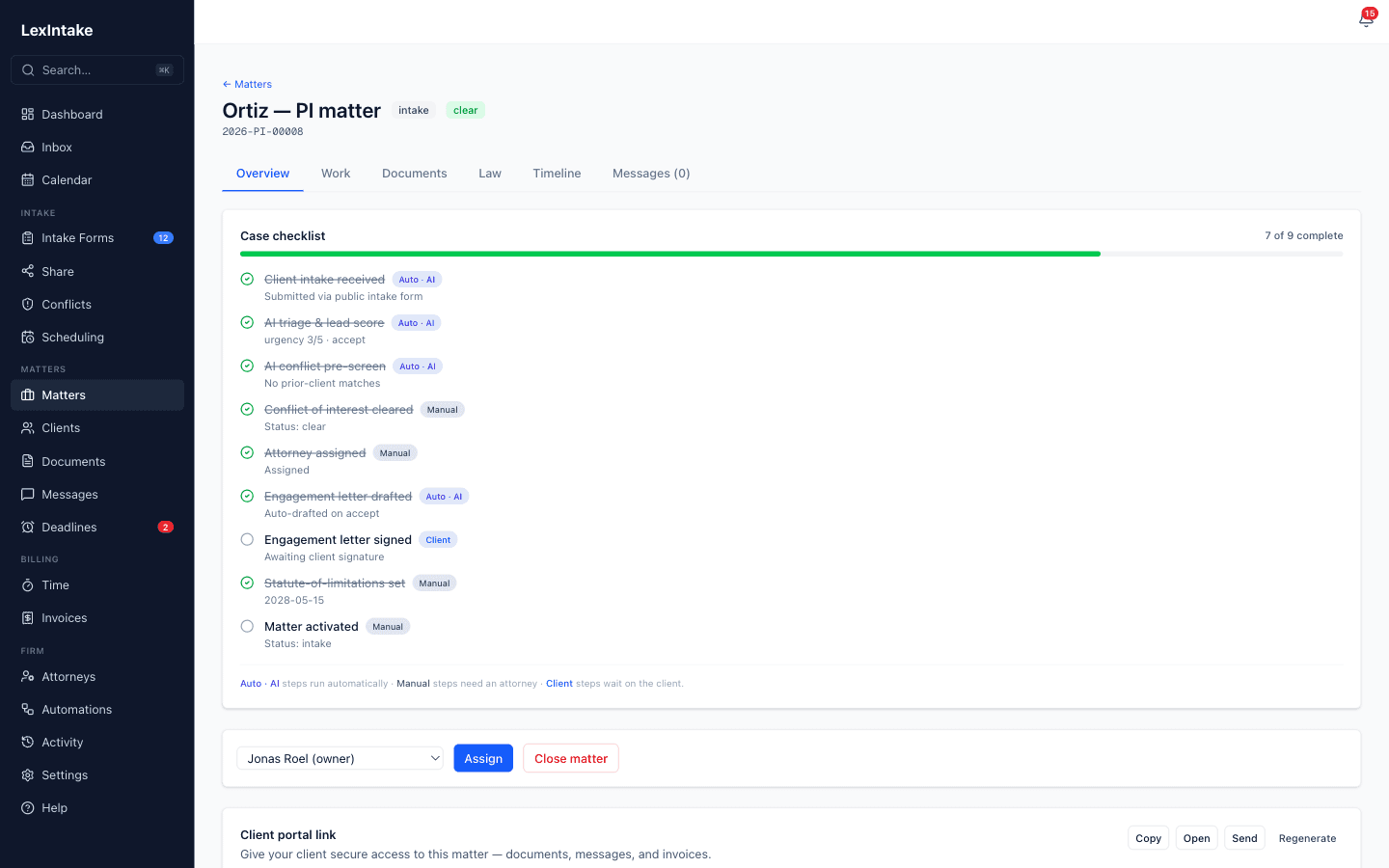Click the green checklist progress bar
The height and width of the screenshot is (868, 1389).
(670, 254)
